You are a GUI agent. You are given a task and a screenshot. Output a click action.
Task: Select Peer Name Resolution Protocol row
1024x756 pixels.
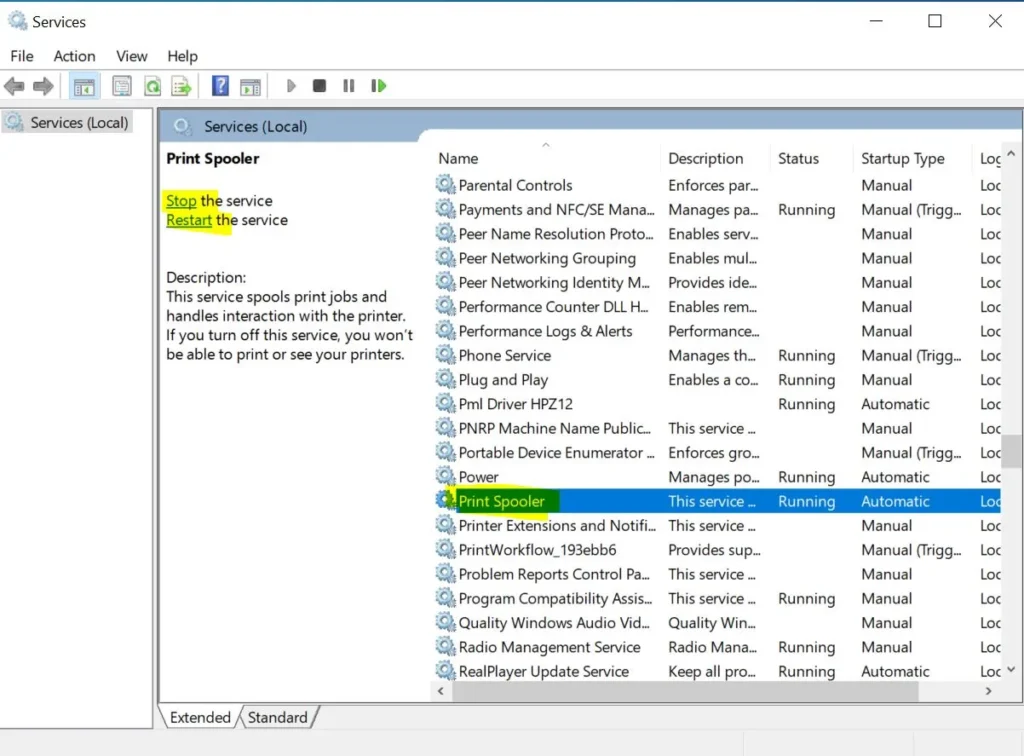point(717,234)
